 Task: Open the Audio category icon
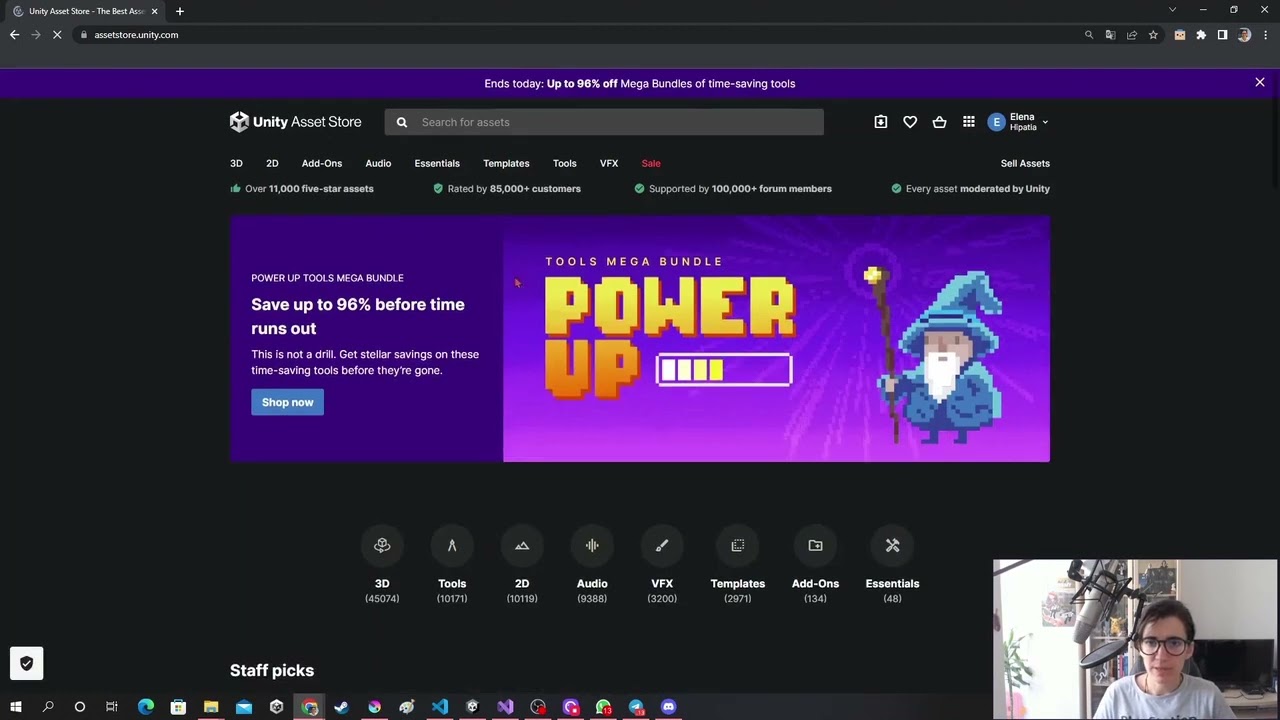pos(592,545)
